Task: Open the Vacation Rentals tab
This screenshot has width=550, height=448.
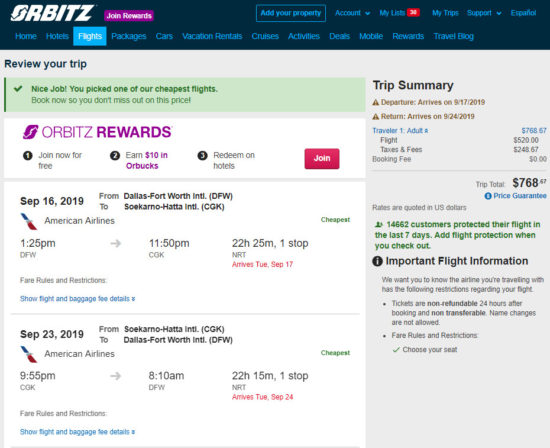Action: [x=212, y=36]
